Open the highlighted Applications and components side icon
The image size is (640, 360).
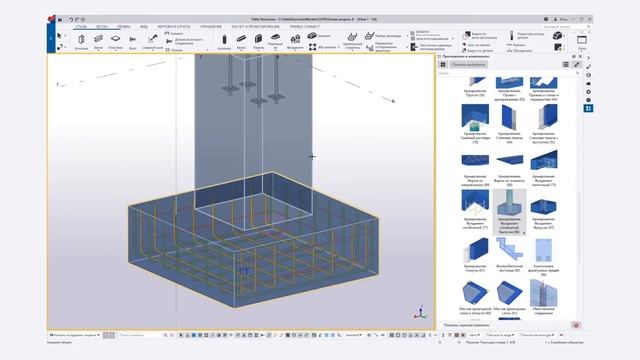(x=588, y=108)
